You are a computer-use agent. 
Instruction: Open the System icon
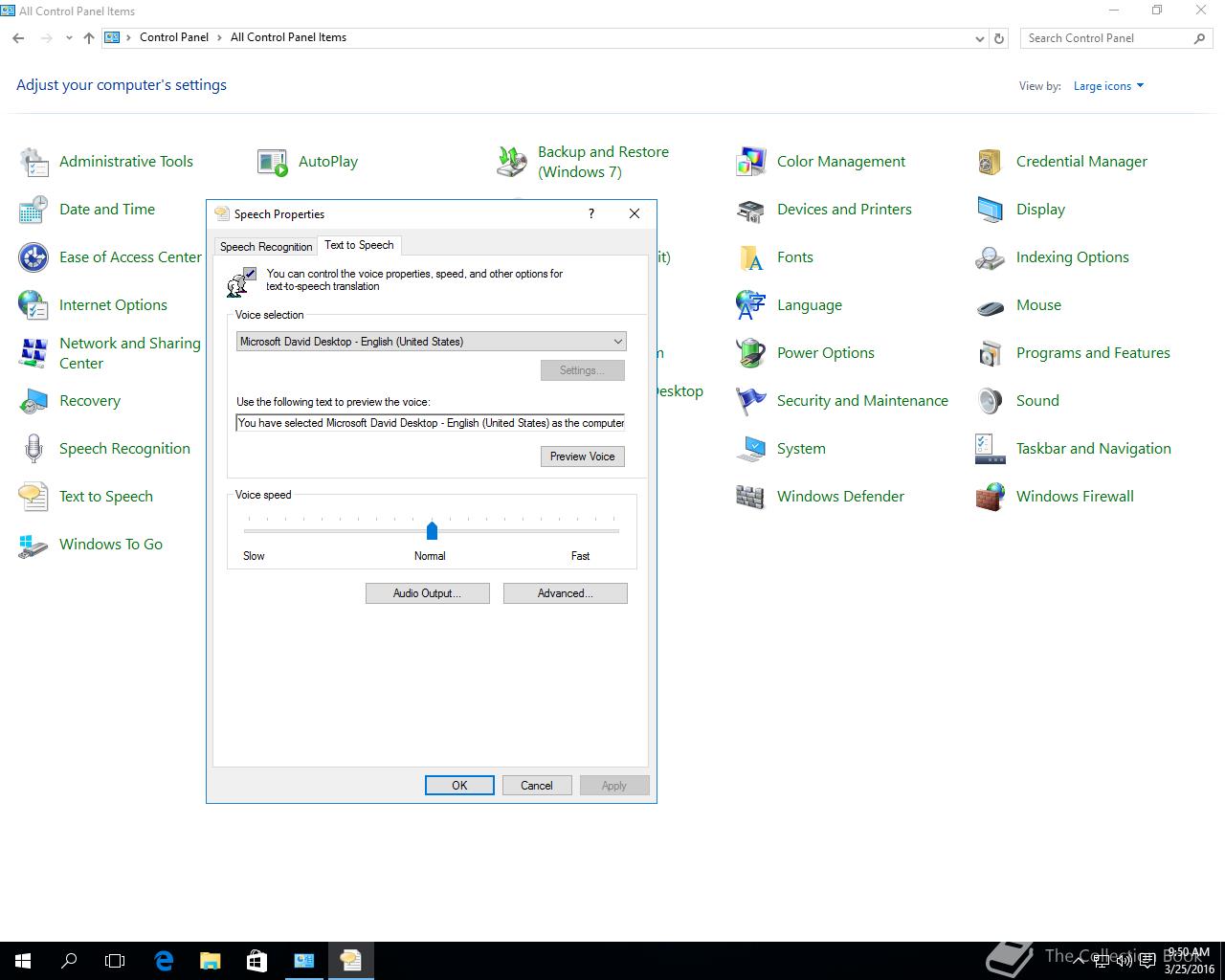[x=751, y=449]
